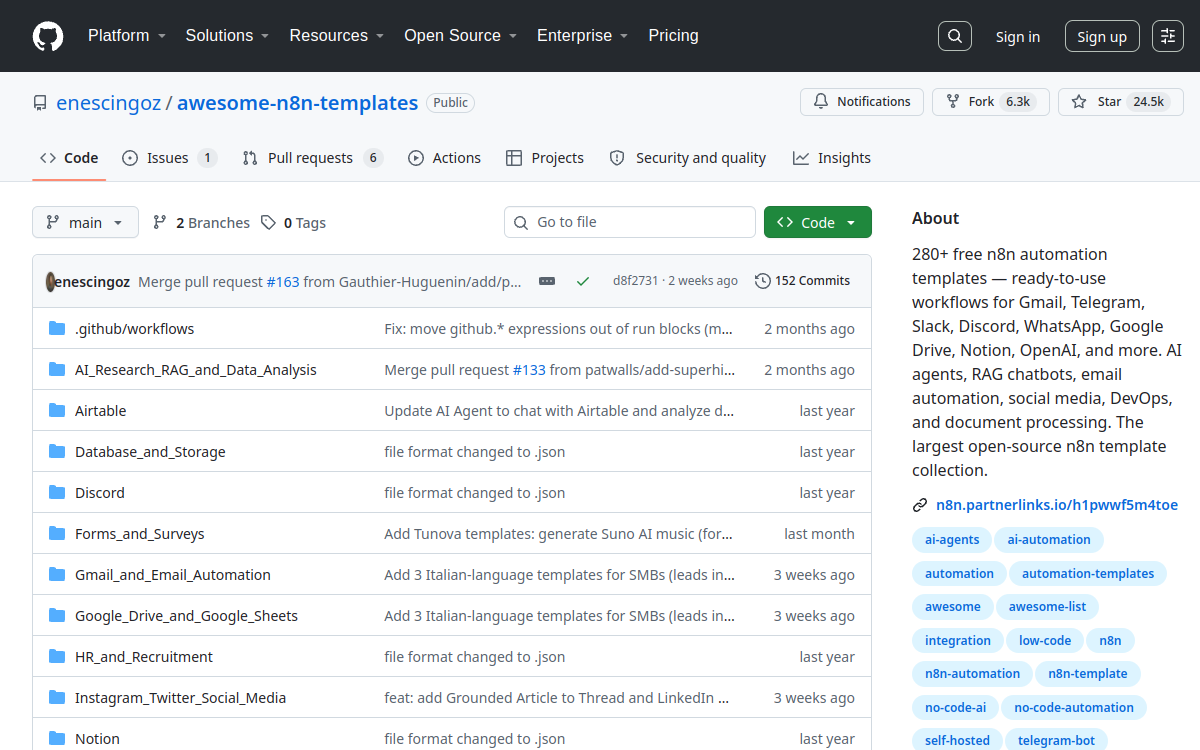Open the appearance settings icon in header
This screenshot has height=750, width=1200.
click(x=1168, y=36)
